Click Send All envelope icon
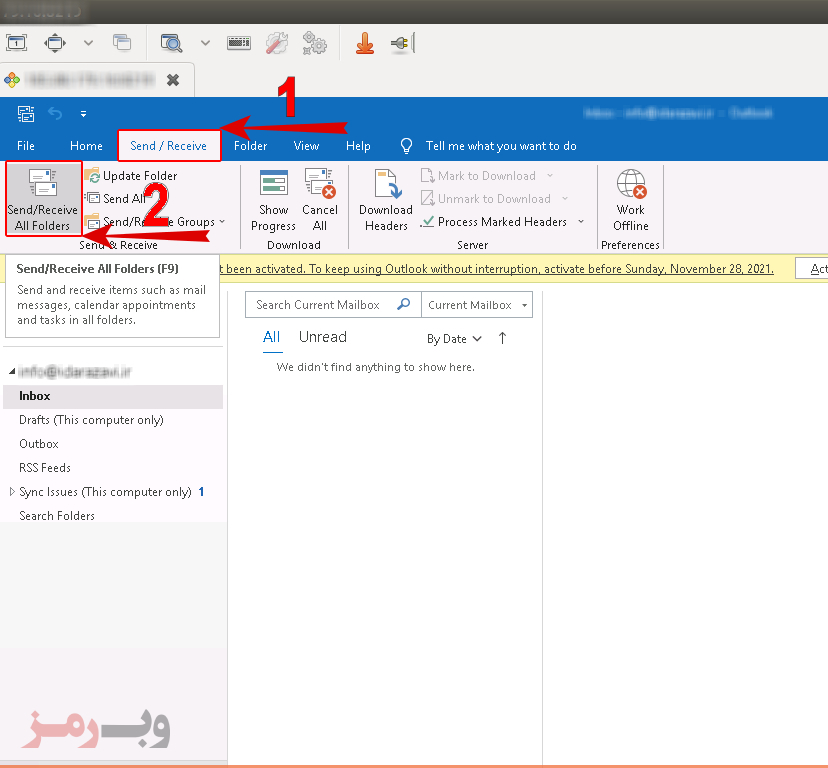Viewport: 828px width, 768px height. pos(93,198)
